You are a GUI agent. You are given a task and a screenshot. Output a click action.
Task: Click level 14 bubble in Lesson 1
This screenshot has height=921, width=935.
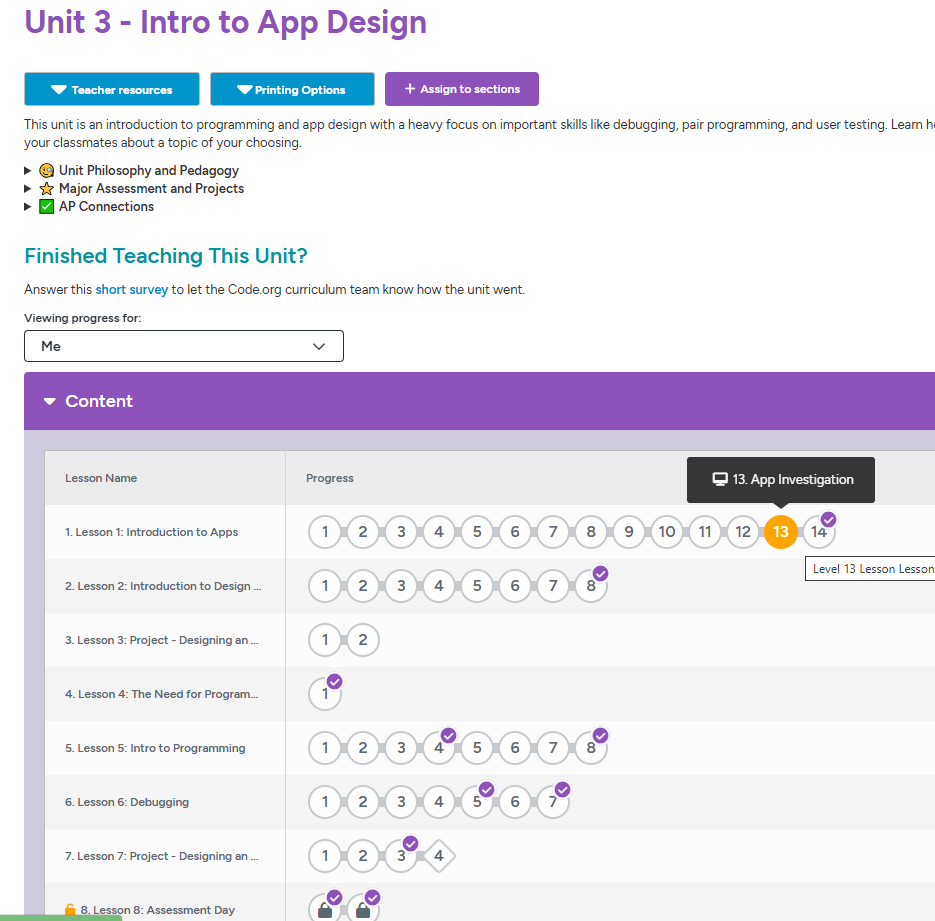(818, 532)
